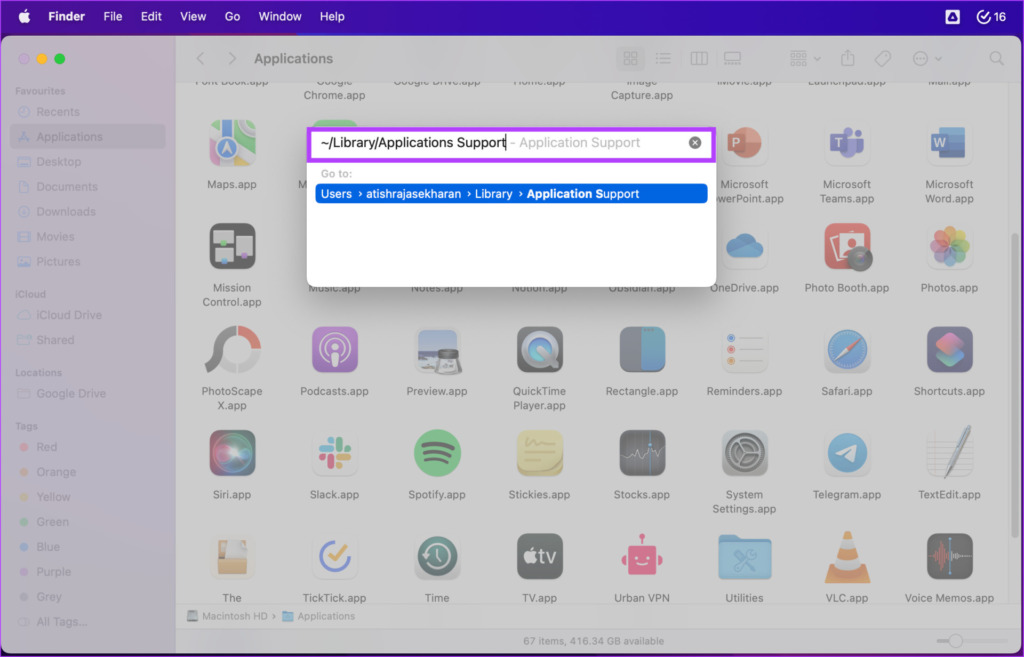
Task: Open Slack.app icon
Action: coord(334,453)
